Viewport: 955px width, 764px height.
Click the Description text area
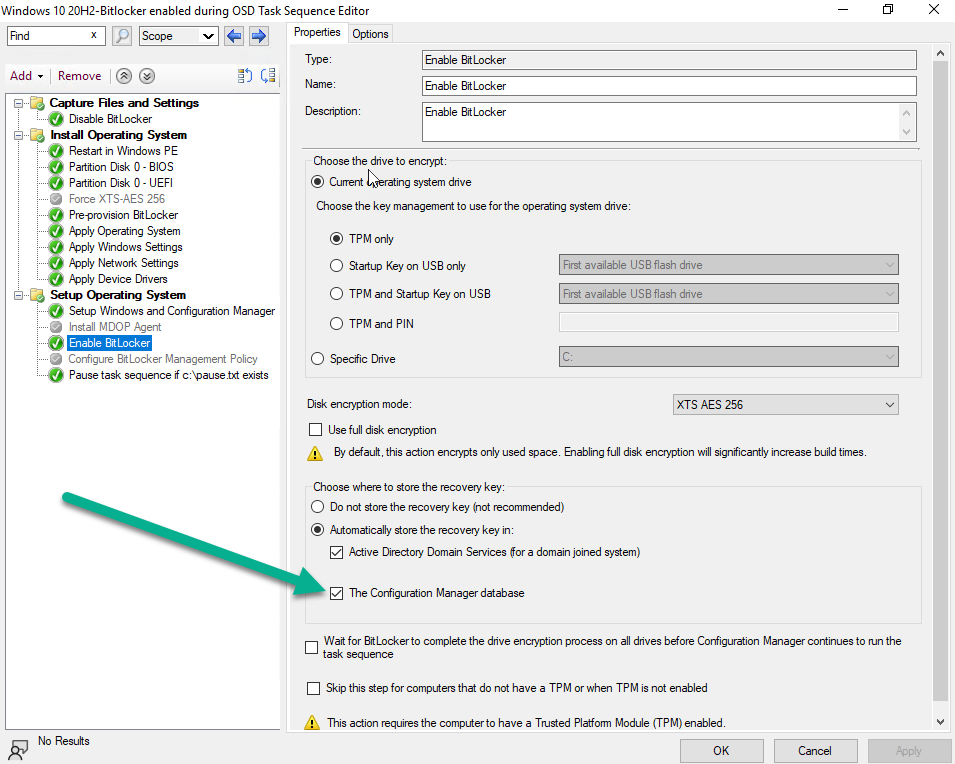coord(661,122)
